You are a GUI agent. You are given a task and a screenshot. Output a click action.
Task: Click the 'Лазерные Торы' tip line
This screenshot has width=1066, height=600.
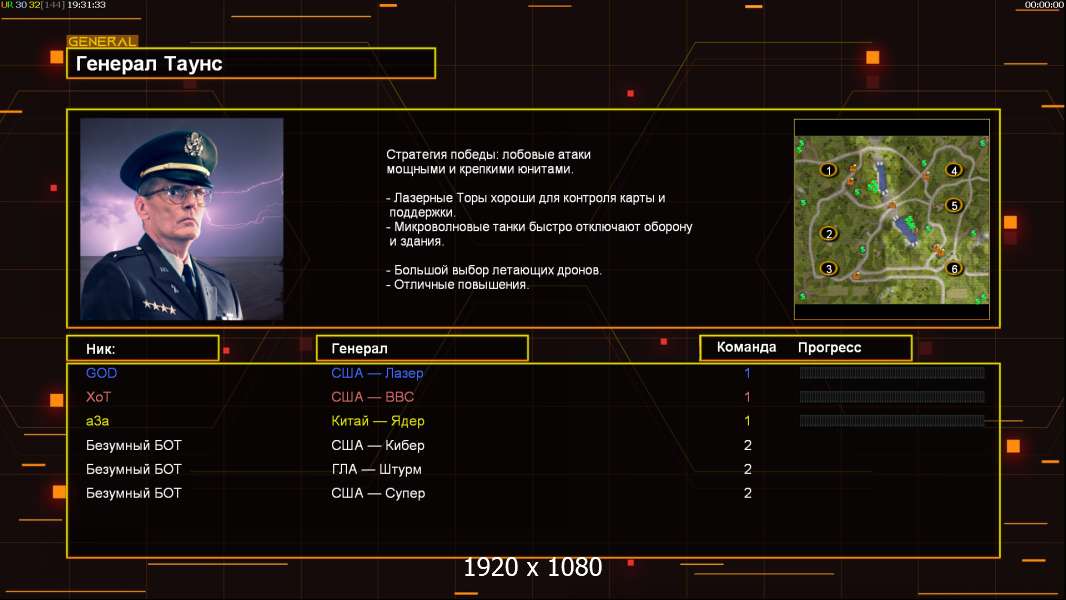[x=526, y=205]
